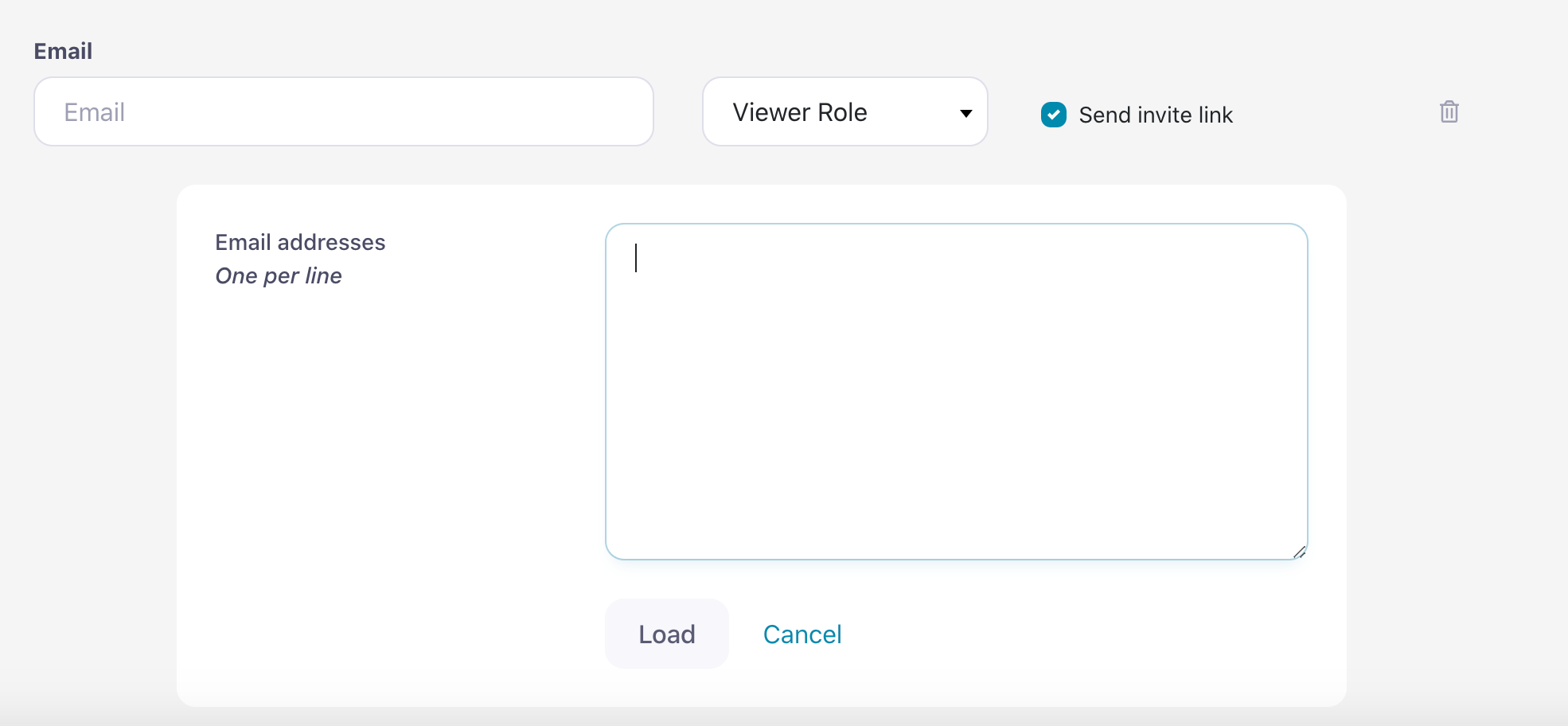This screenshot has width=1568, height=726.
Task: Click the 'Send invite link' label text
Action: pos(1155,115)
